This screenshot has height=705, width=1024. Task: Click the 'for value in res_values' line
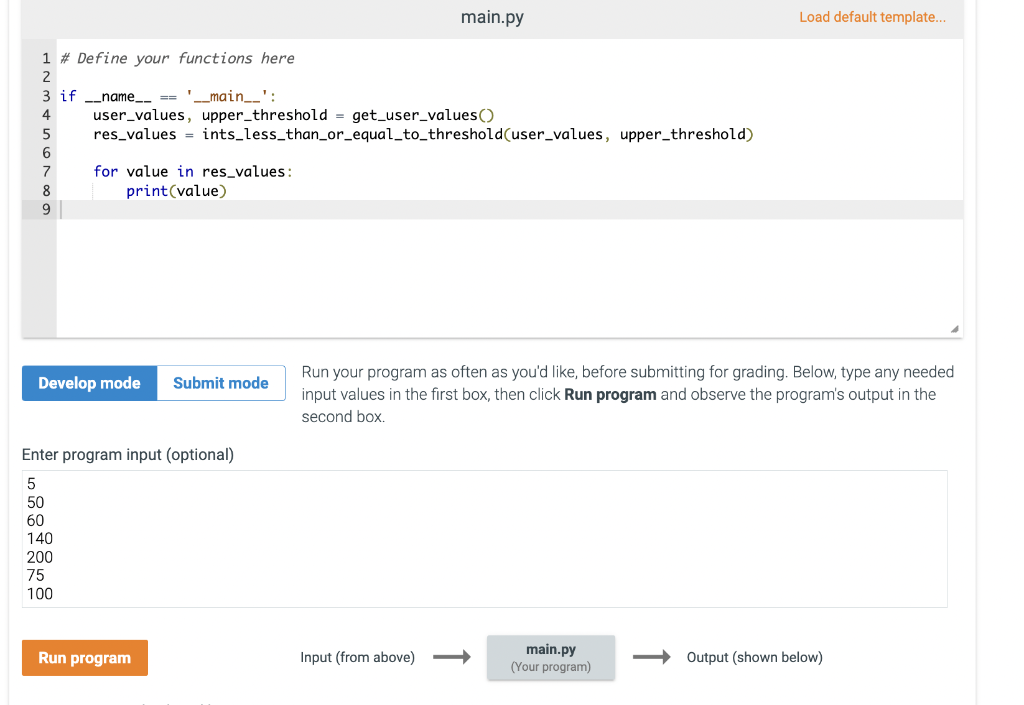point(193,172)
